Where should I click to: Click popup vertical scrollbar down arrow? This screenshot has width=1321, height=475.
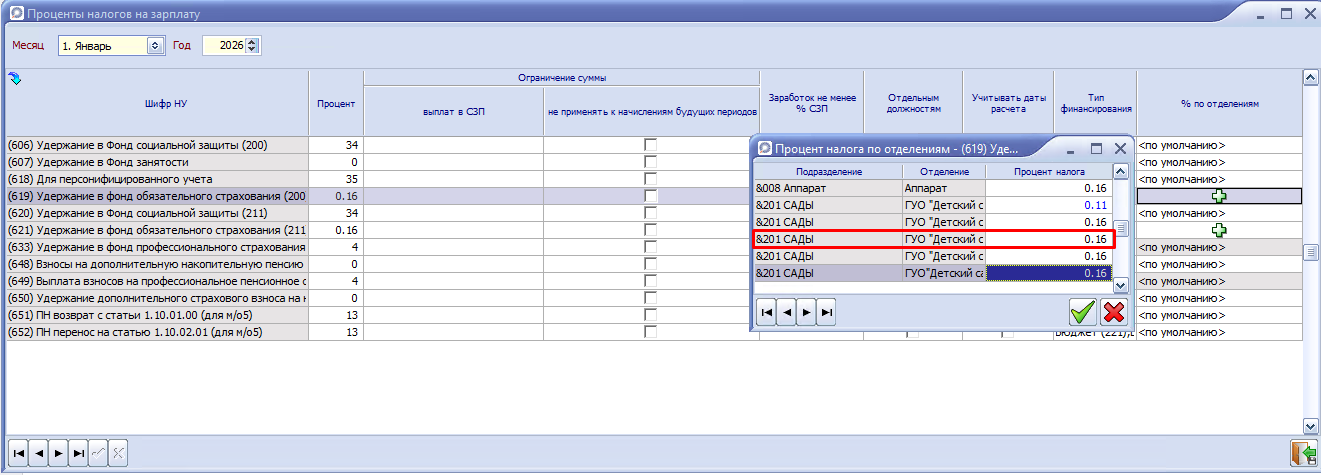pos(1121,286)
